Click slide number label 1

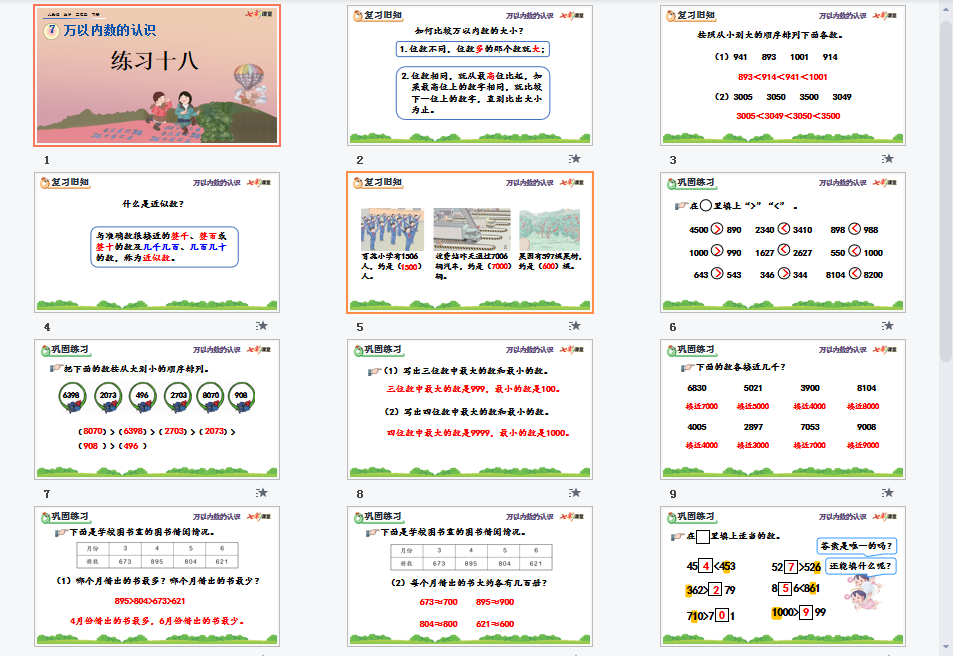[47, 161]
